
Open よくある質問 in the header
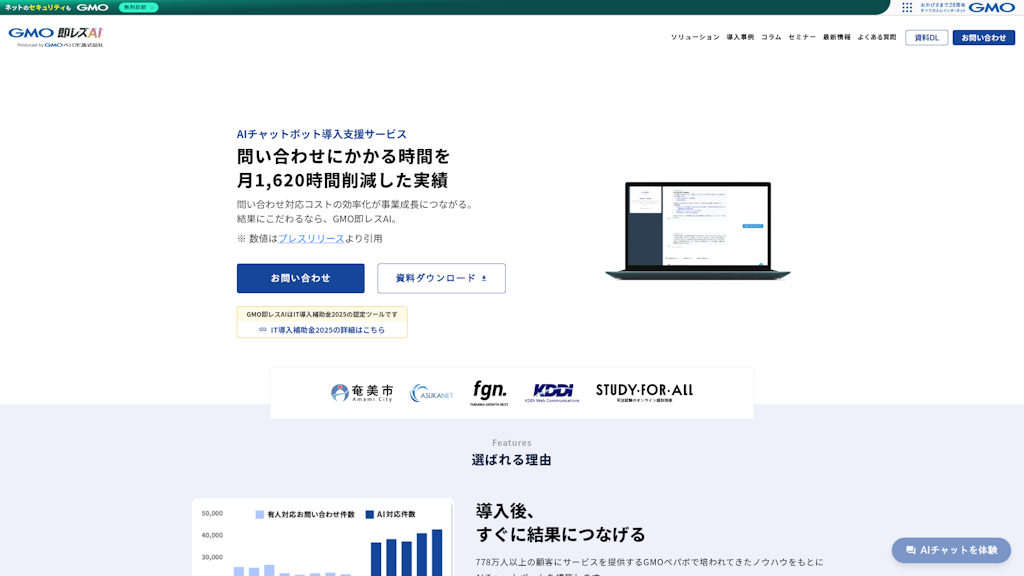click(x=877, y=38)
